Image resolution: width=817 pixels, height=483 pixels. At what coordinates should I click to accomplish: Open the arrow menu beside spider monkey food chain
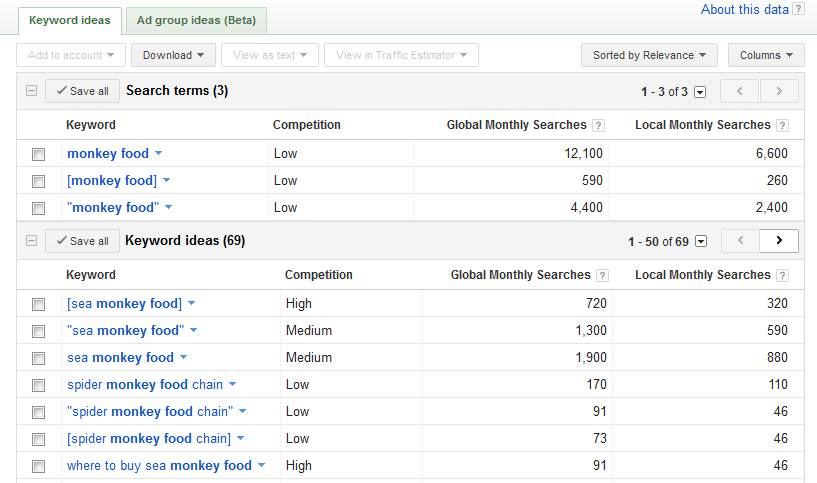(x=232, y=385)
